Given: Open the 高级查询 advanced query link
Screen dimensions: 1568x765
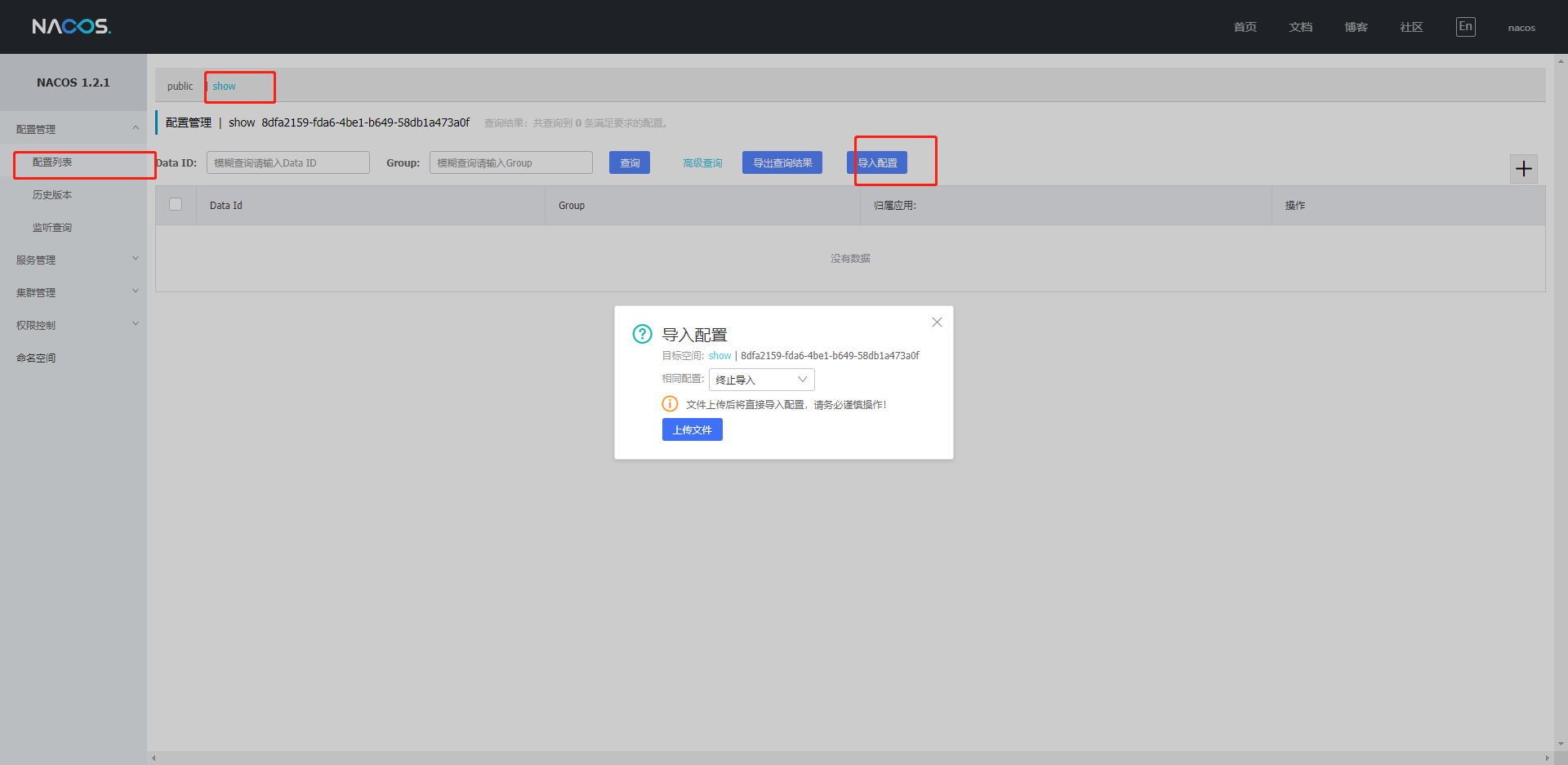Looking at the screenshot, I should pos(702,163).
